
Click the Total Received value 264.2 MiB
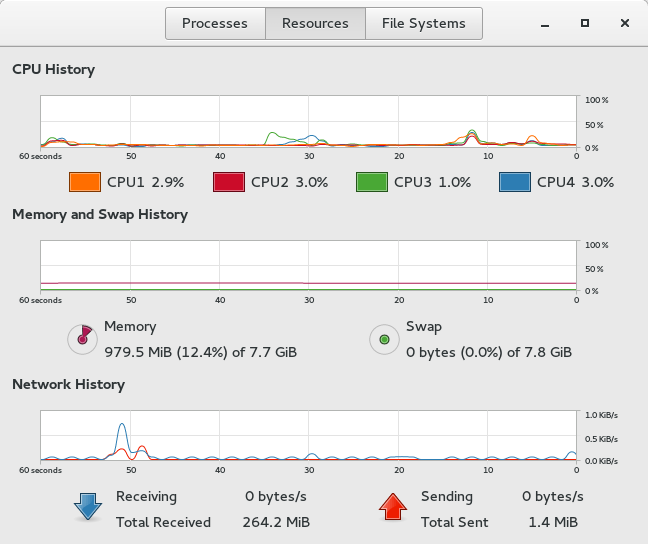point(276,522)
